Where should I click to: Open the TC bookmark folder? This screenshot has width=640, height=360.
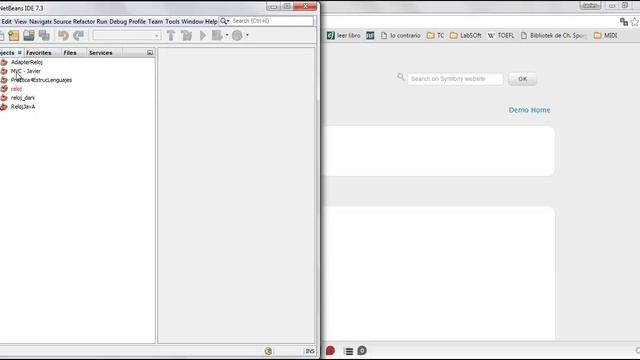(x=435, y=36)
